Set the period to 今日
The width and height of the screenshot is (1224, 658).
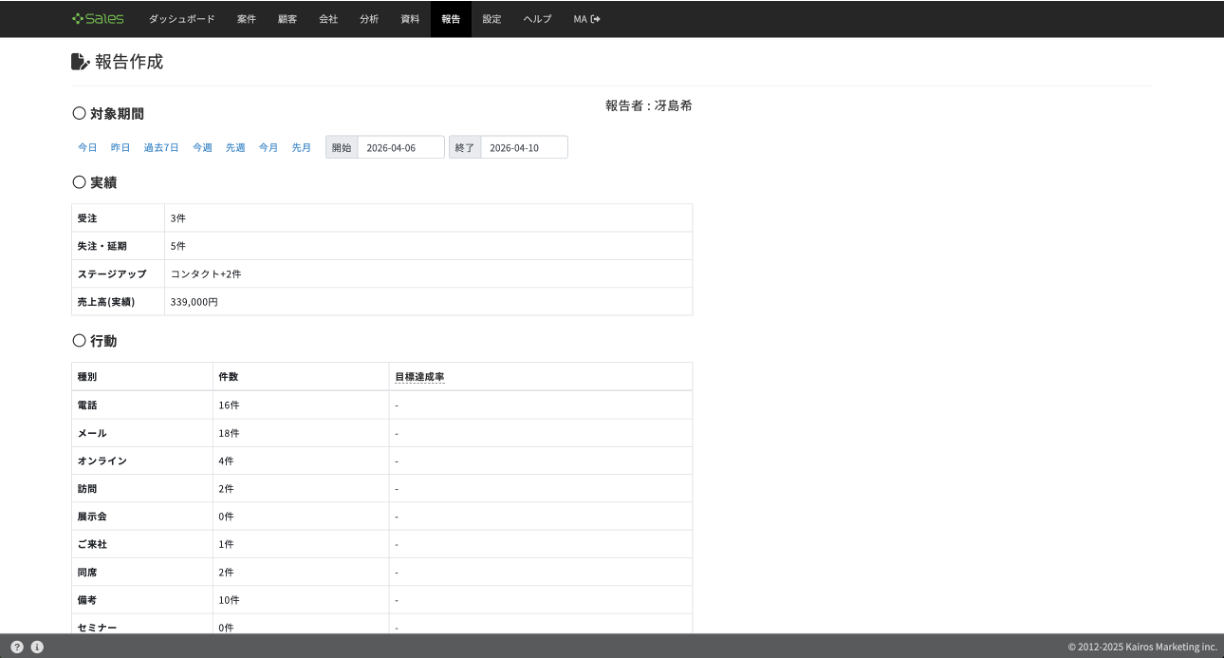click(x=88, y=148)
